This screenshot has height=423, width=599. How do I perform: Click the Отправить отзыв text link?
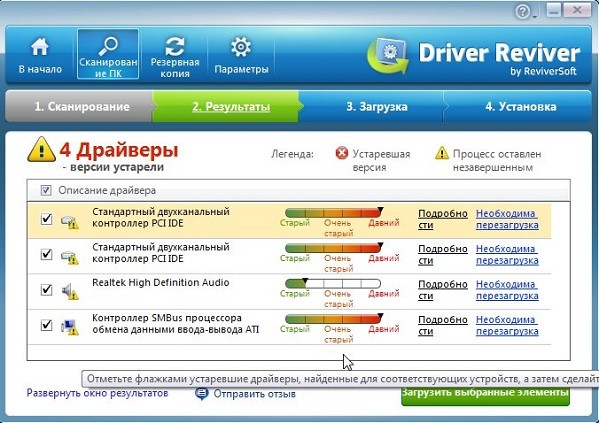254,394
